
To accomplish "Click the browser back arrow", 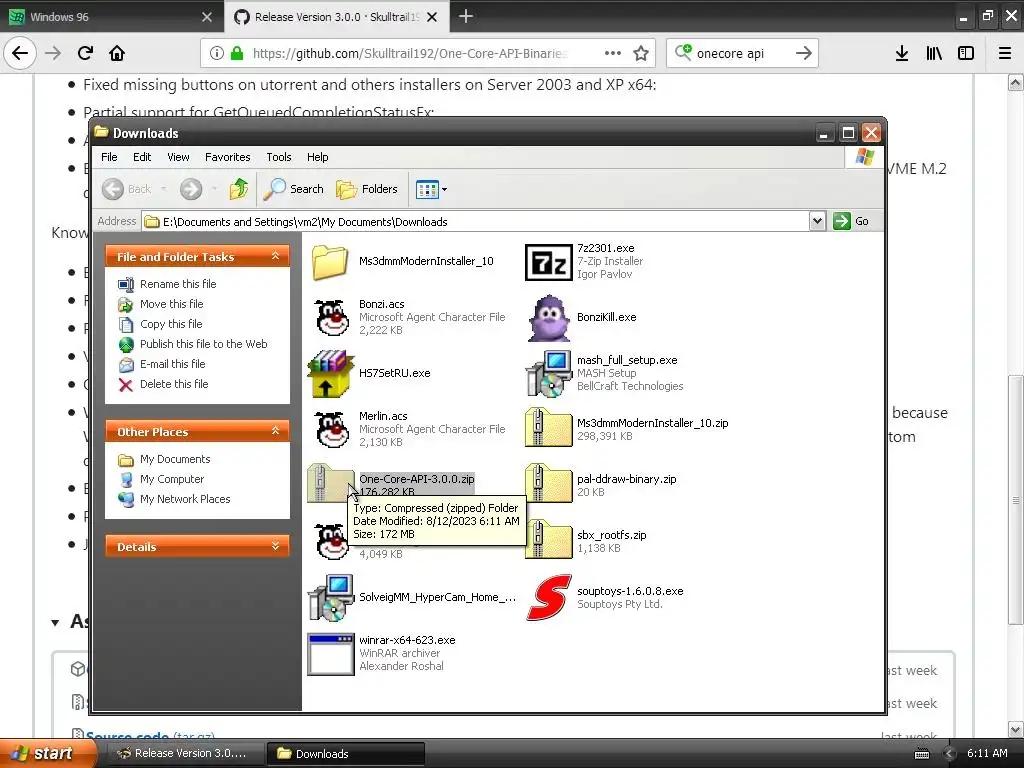I will (x=20, y=53).
